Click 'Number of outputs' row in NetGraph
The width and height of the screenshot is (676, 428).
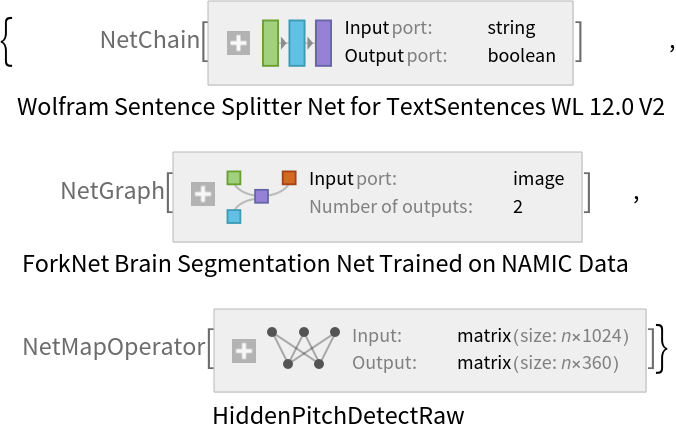pos(389,208)
